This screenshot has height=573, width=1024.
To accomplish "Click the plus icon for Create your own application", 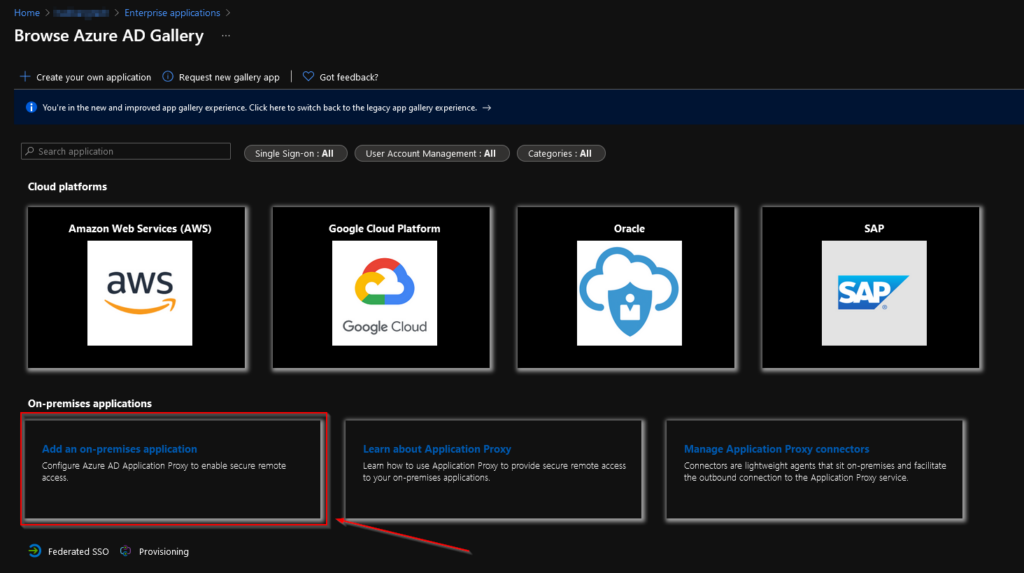I will pyautogui.click(x=25, y=76).
